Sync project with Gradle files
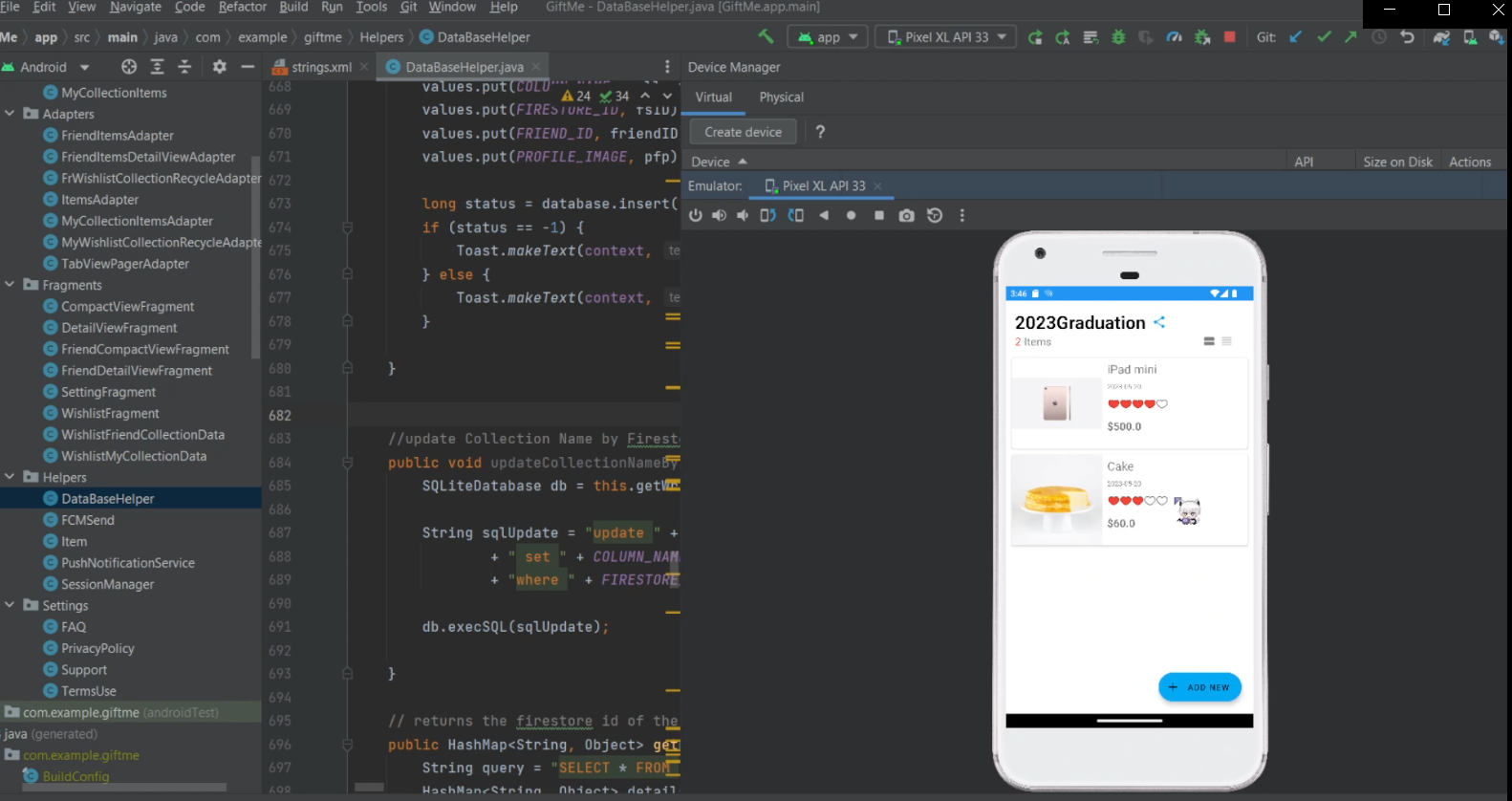1512x801 pixels. 1441,37
